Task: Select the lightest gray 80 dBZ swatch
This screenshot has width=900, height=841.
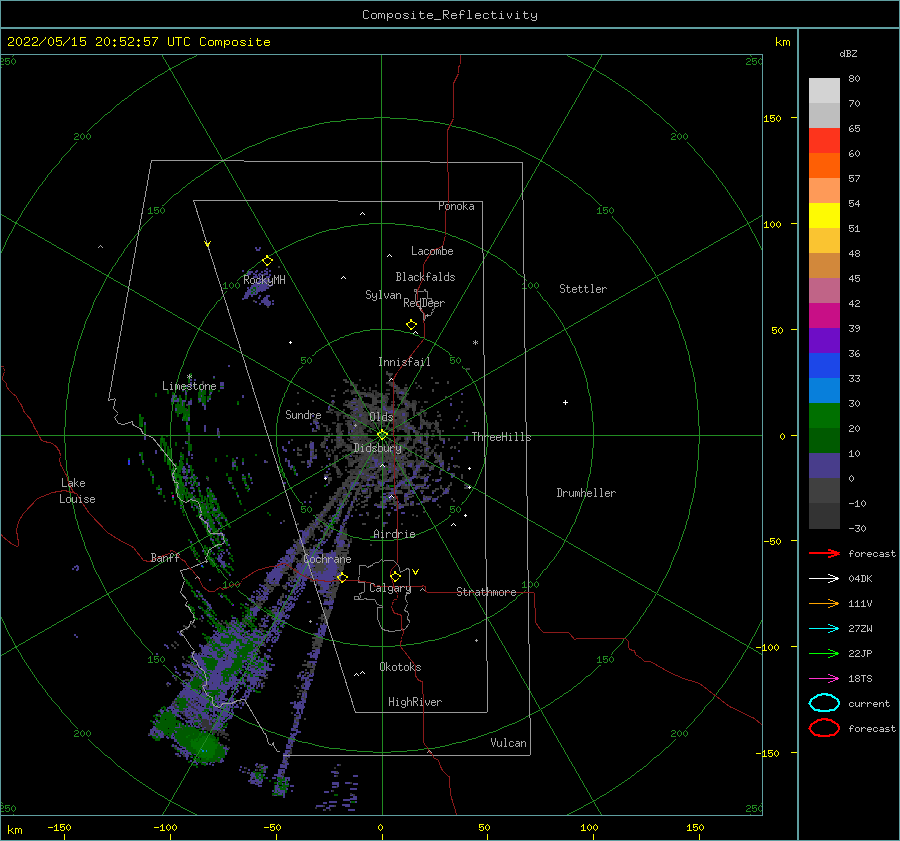Action: point(824,91)
